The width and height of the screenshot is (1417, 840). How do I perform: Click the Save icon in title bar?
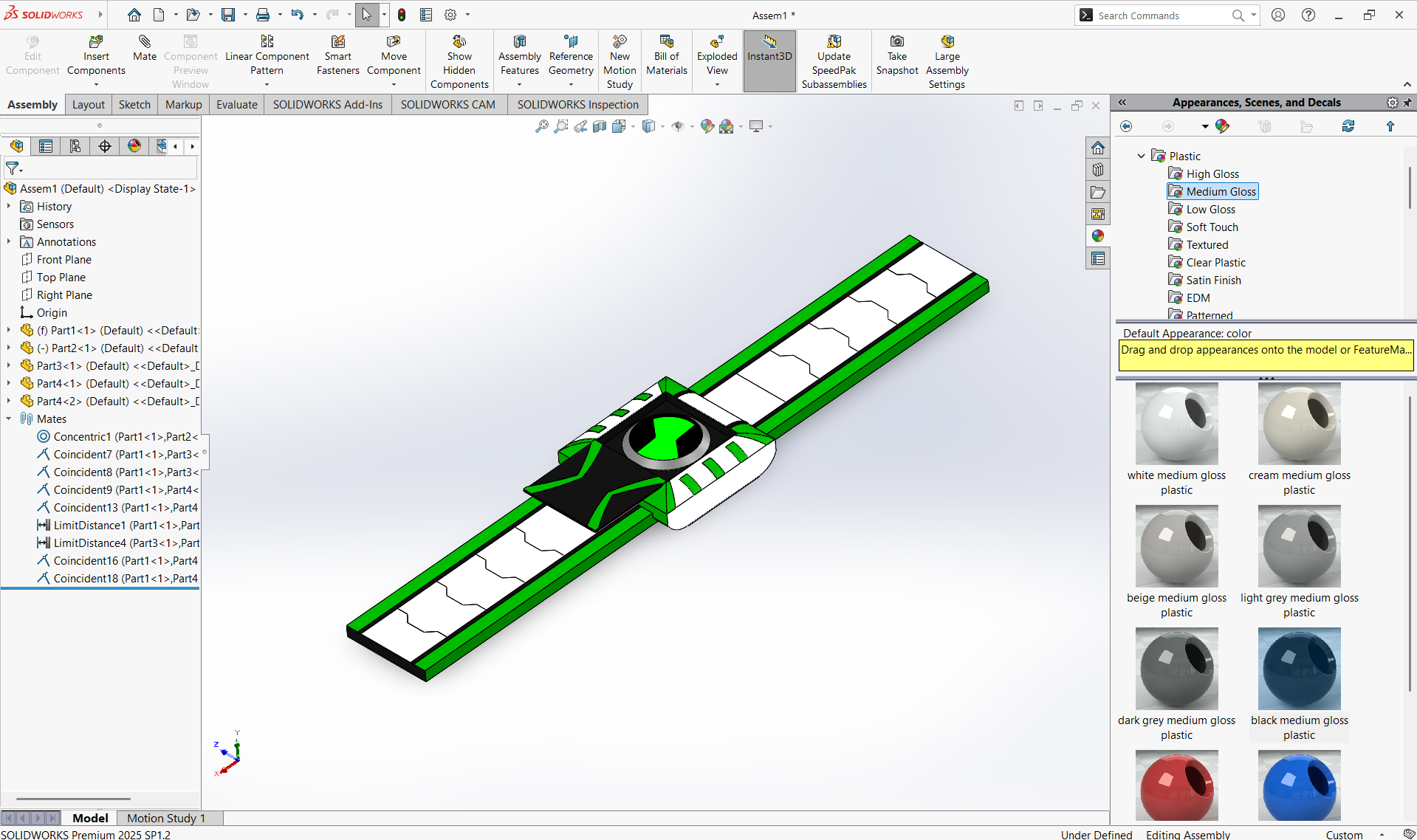[228, 15]
